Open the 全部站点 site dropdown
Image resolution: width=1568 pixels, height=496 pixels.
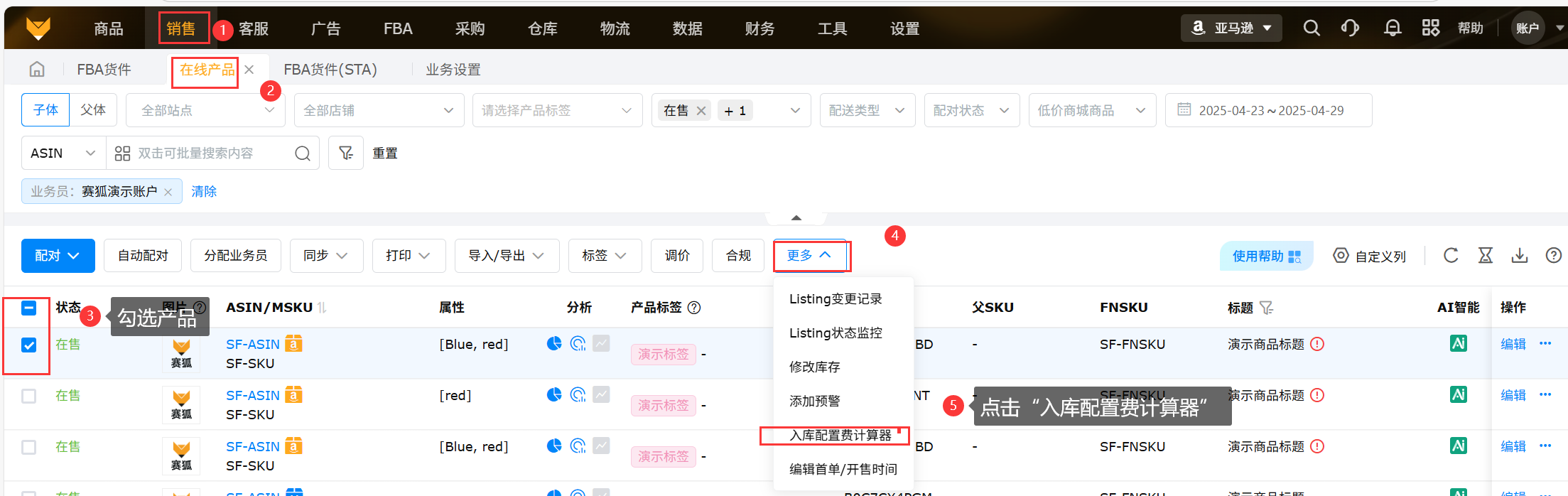[205, 110]
